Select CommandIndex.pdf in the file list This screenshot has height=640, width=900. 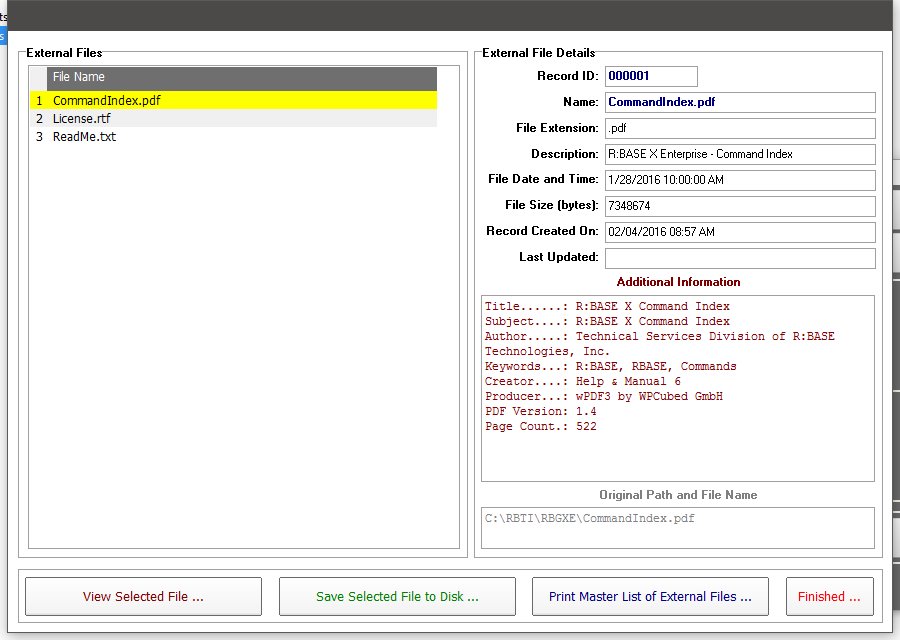click(x=105, y=101)
